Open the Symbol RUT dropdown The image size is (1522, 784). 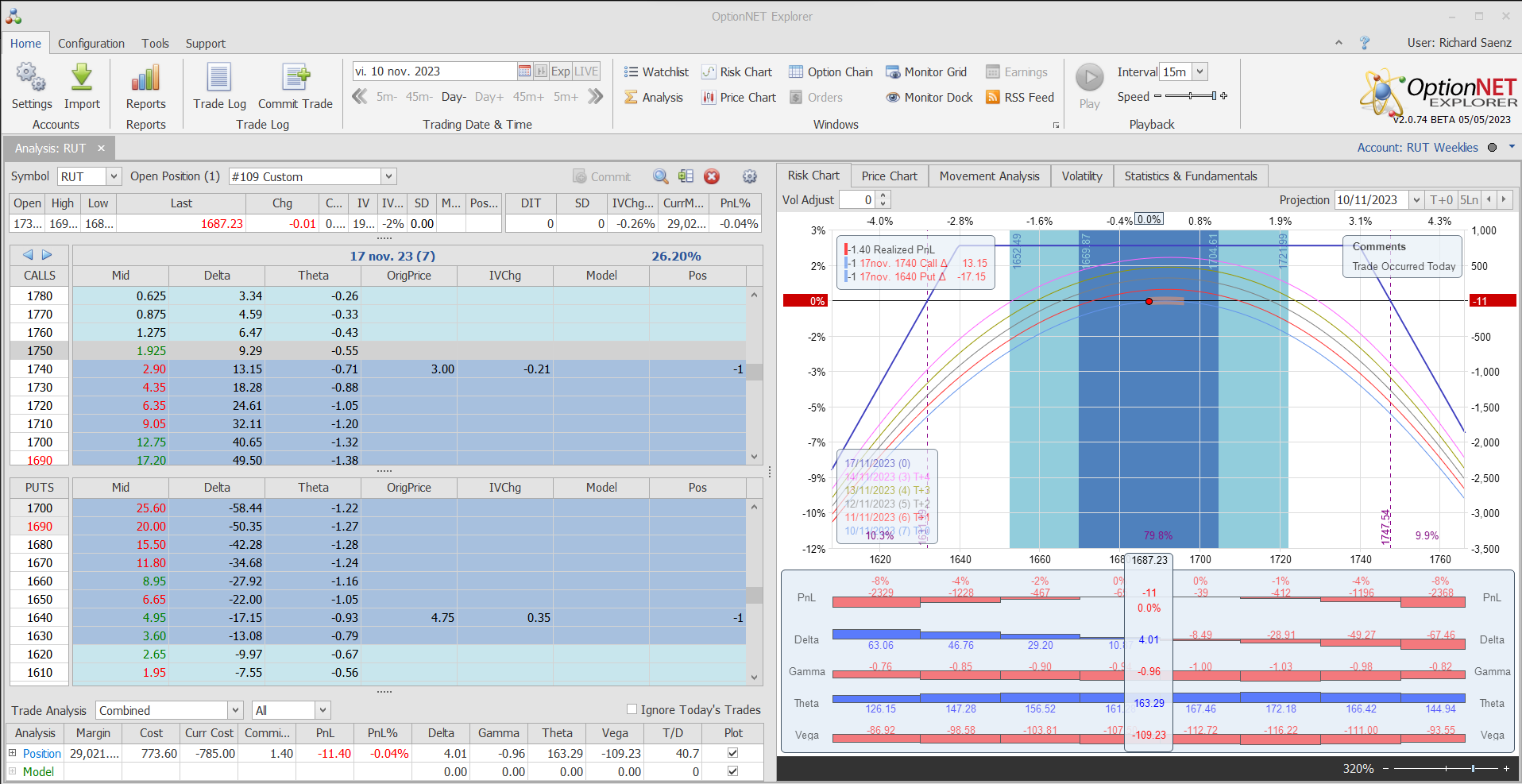pyautogui.click(x=114, y=176)
